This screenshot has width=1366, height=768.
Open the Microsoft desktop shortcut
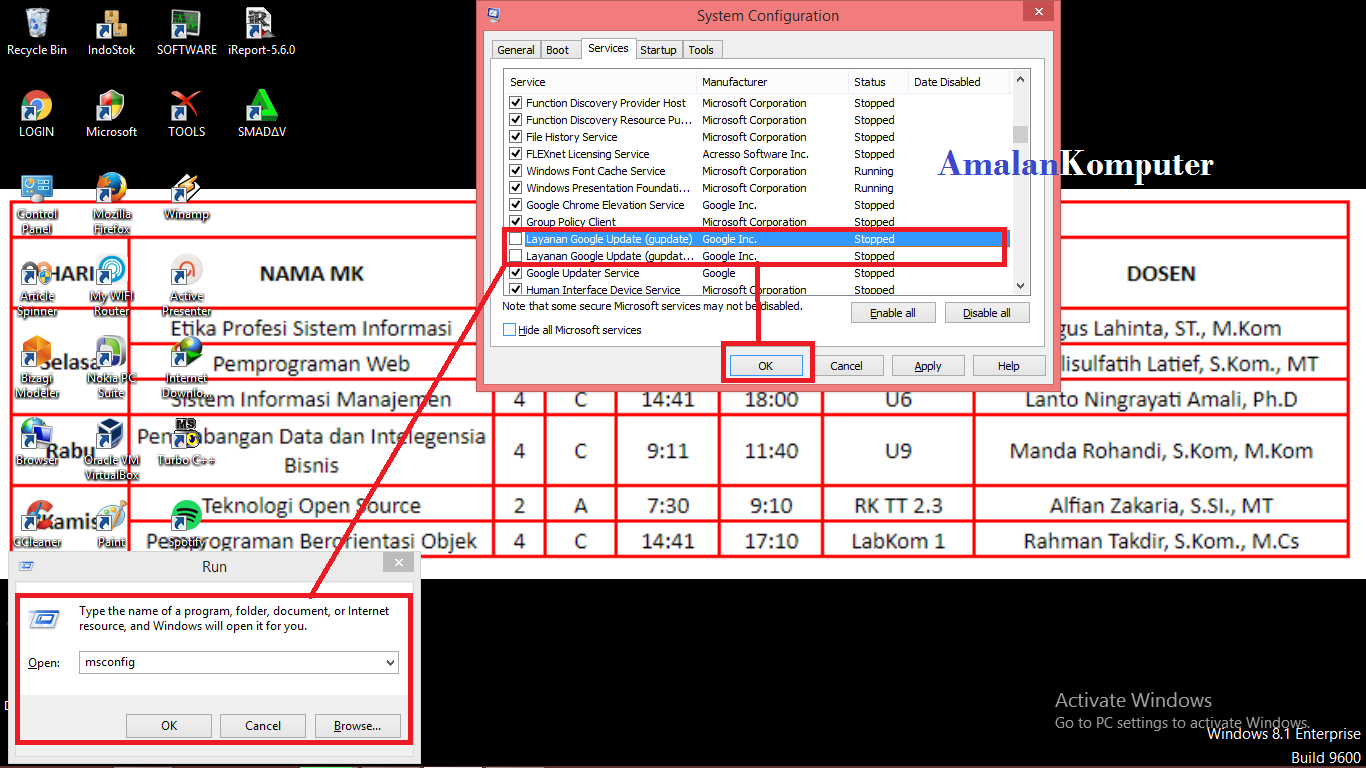(112, 113)
